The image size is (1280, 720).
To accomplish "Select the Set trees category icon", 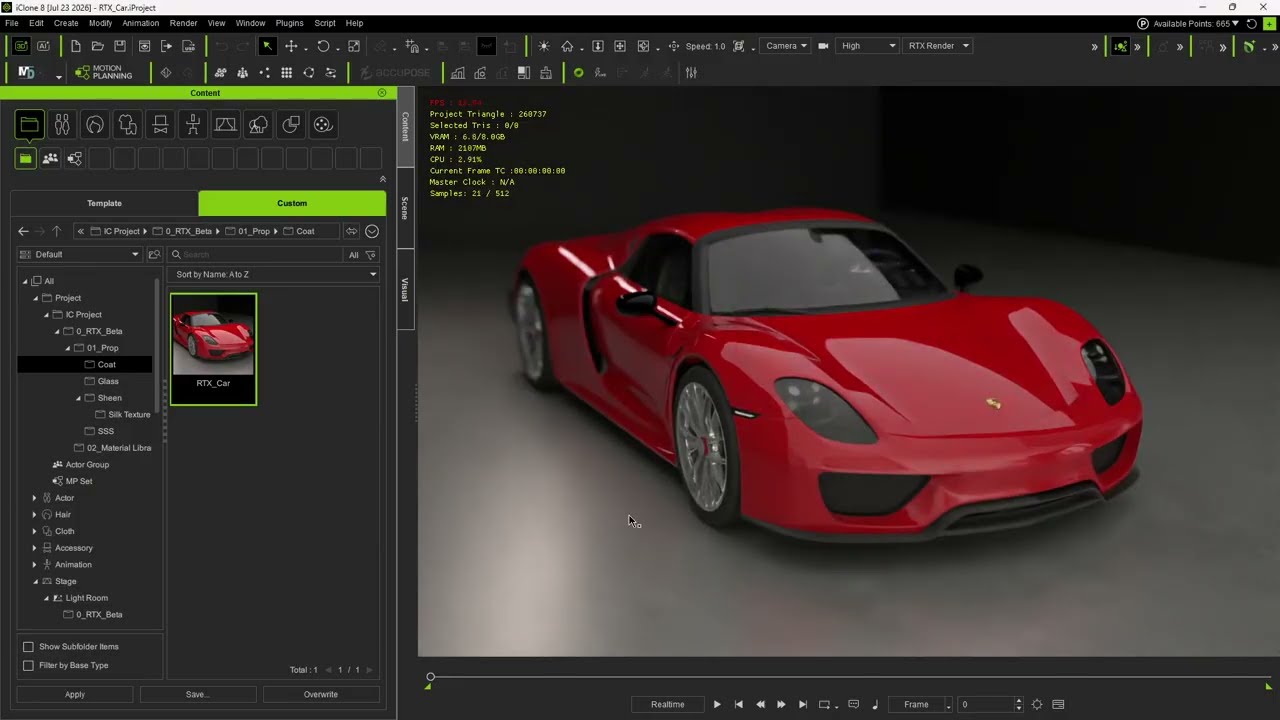I will click(258, 124).
